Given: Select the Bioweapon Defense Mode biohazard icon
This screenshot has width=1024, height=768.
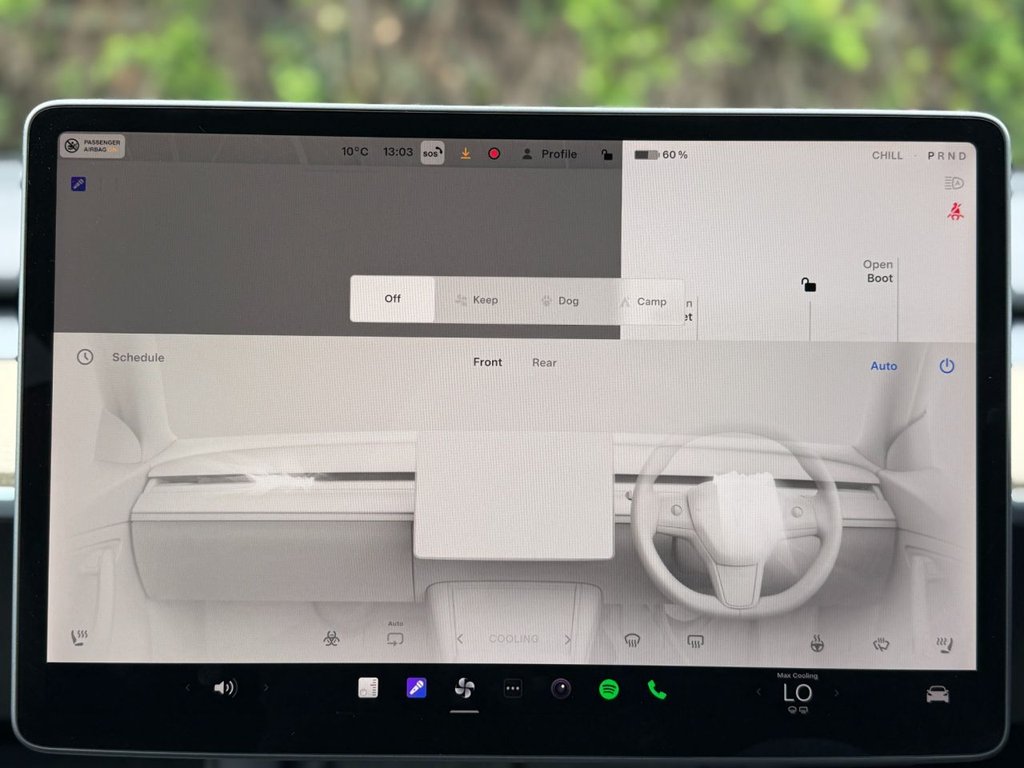Looking at the screenshot, I should (332, 639).
